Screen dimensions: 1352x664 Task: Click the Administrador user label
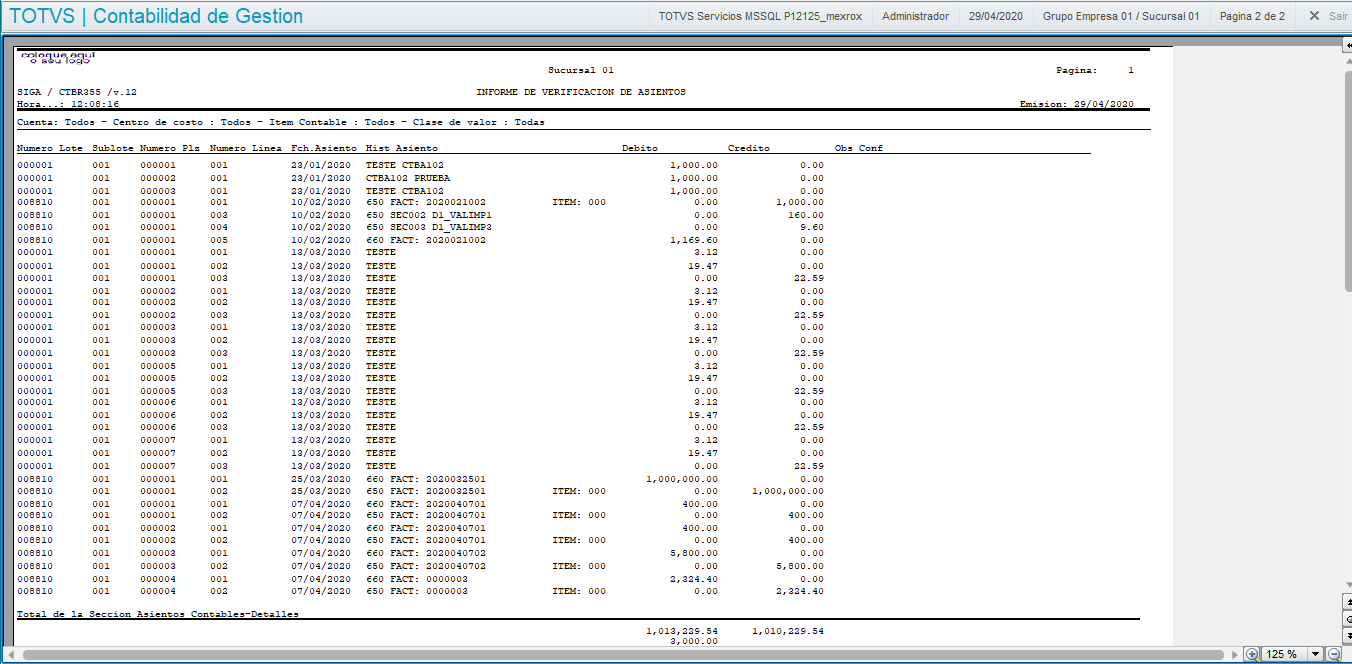(915, 16)
